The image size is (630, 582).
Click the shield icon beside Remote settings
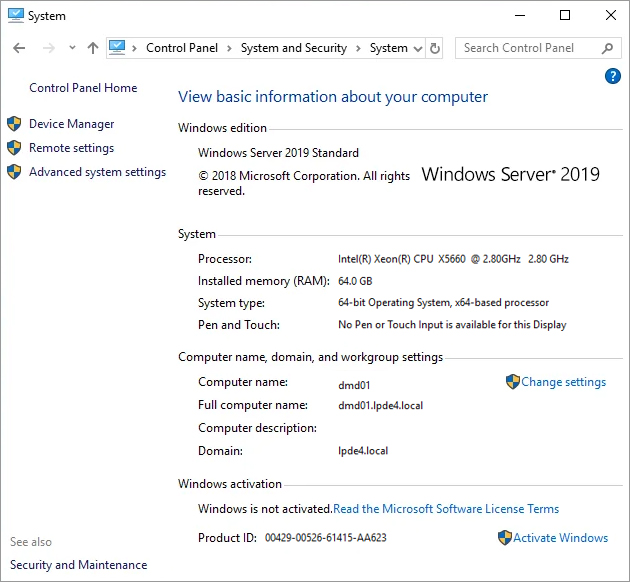click(x=14, y=148)
